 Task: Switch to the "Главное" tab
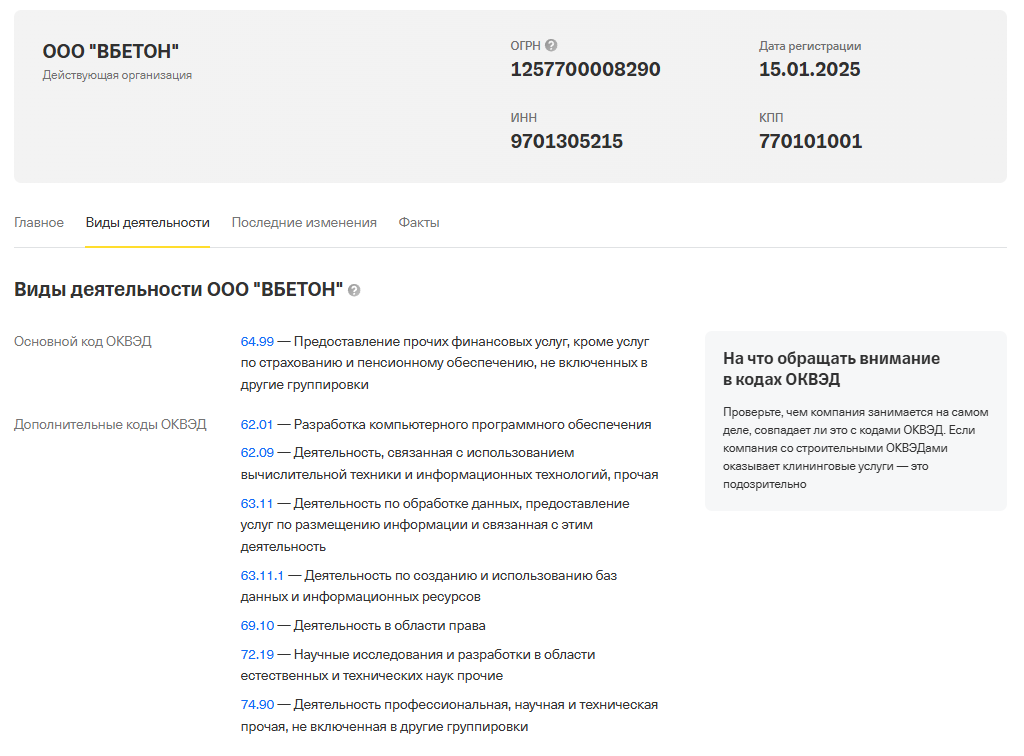[x=39, y=222]
